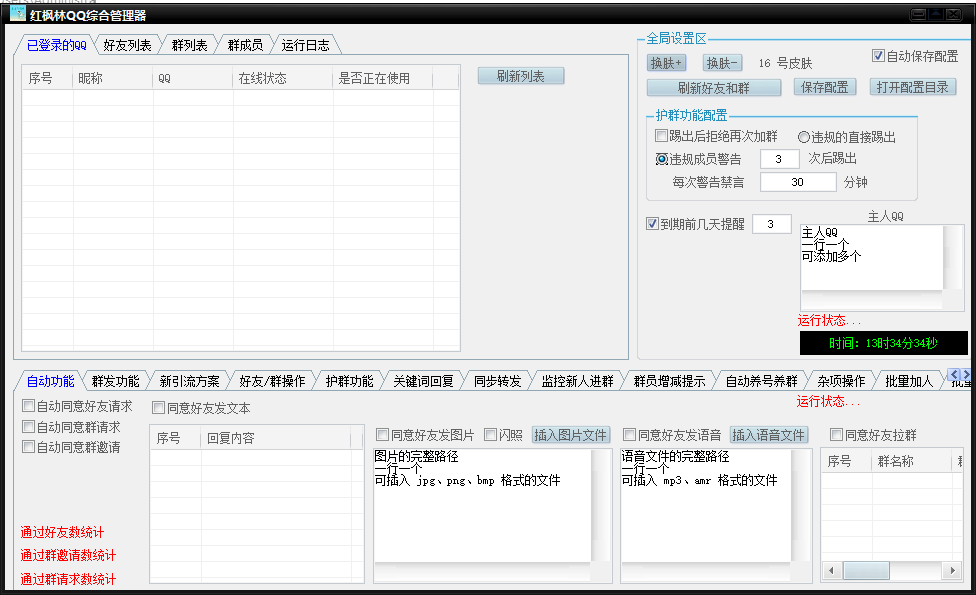The height and width of the screenshot is (595, 976).
Task: Select the 违规成员警告 radio option
Action: point(662,159)
